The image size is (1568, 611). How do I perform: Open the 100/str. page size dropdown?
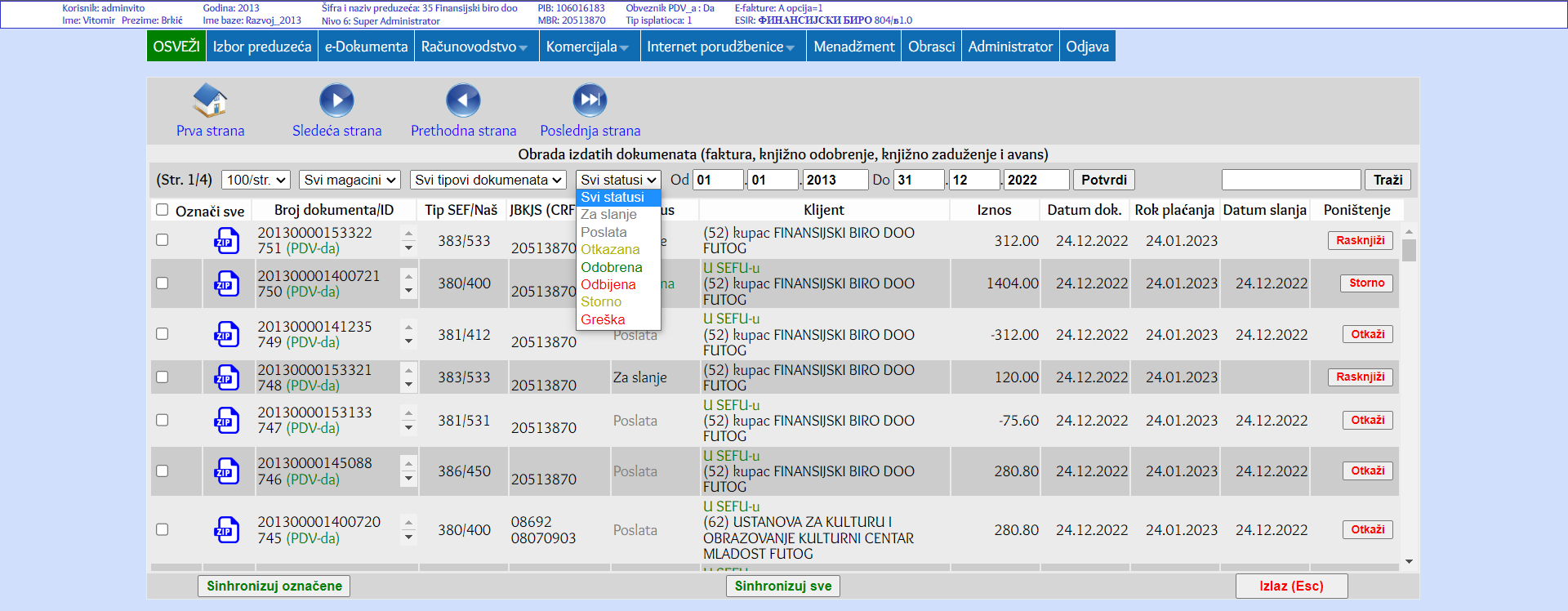point(256,180)
